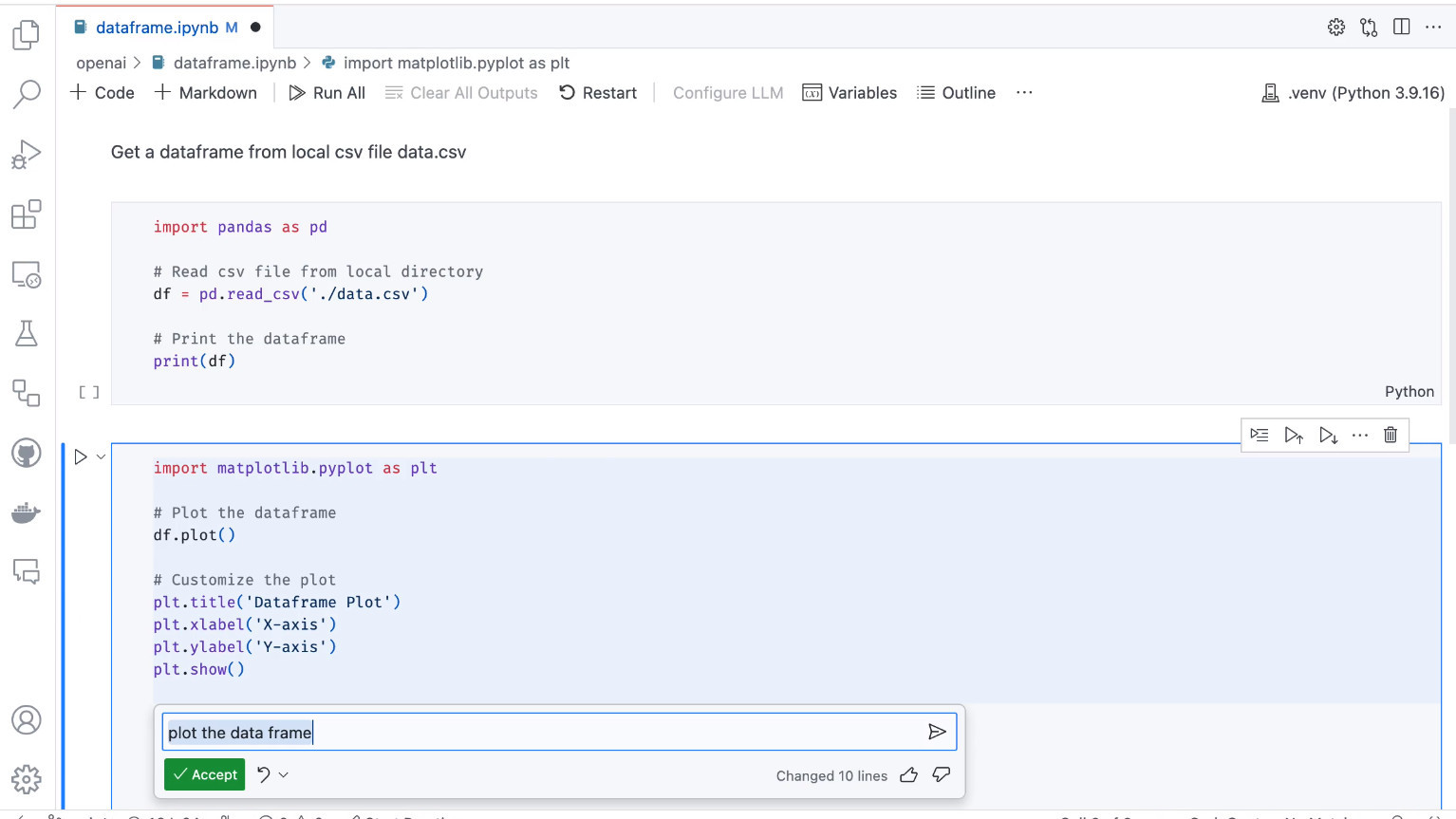
Task: Expand the run options chevron beside Accept
Action: click(280, 774)
